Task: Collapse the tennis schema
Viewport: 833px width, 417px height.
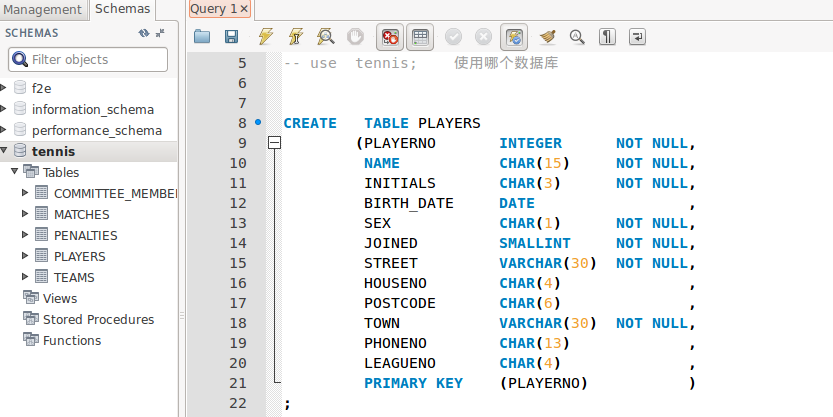Action: point(4,151)
